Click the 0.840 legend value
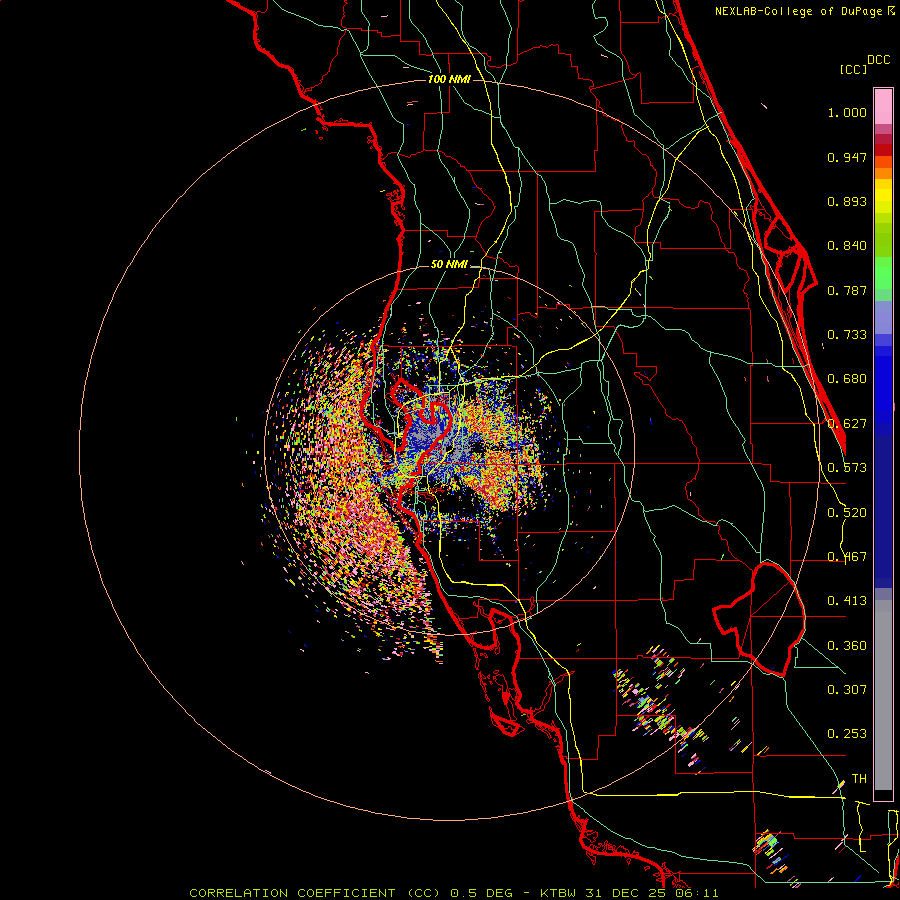Screen dimensions: 900x900 coord(847,246)
